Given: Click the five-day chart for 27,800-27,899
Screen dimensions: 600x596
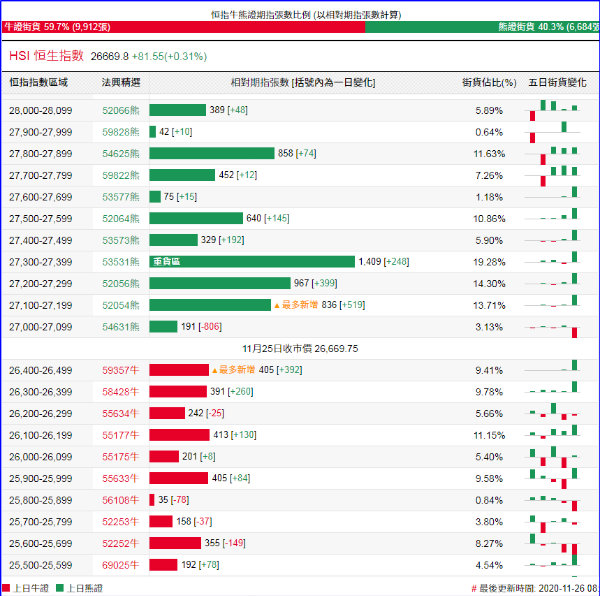Looking at the screenshot, I should pos(553,154).
